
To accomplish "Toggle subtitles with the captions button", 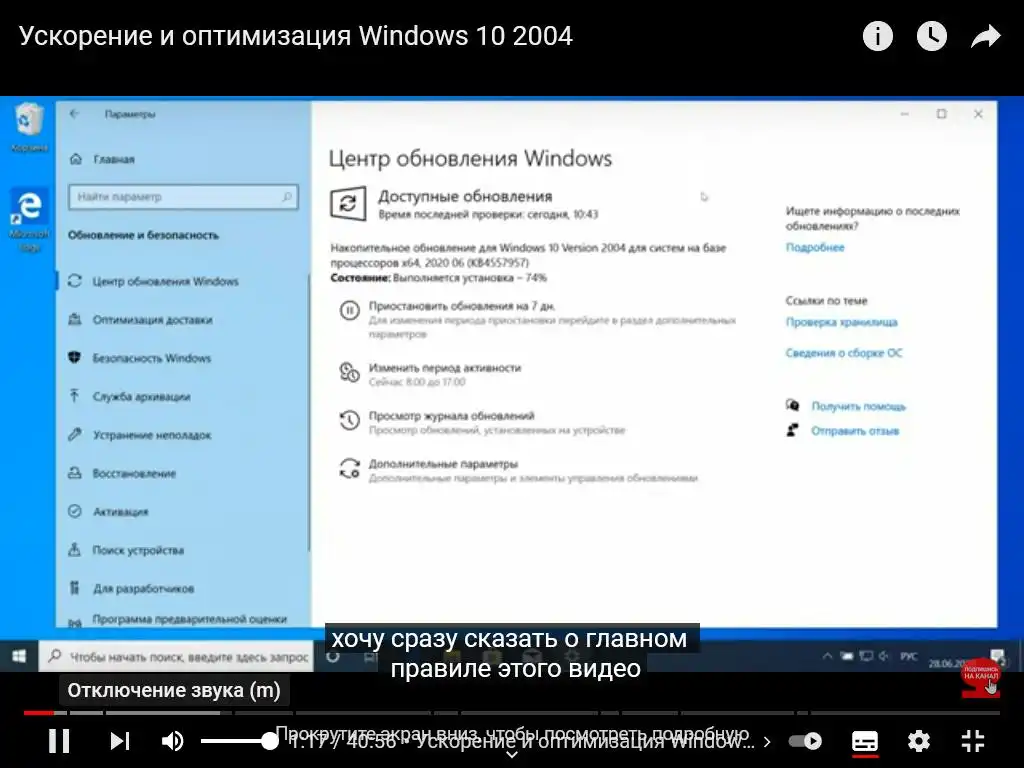I will tap(865, 741).
